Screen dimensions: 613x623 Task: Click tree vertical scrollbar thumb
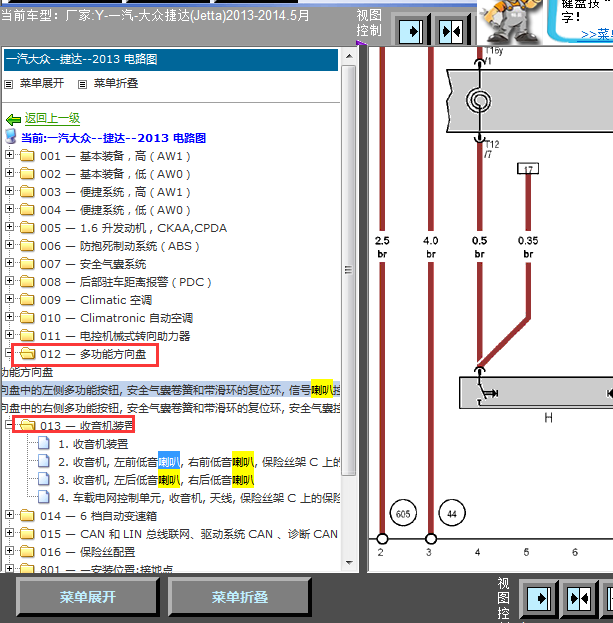coord(349,270)
